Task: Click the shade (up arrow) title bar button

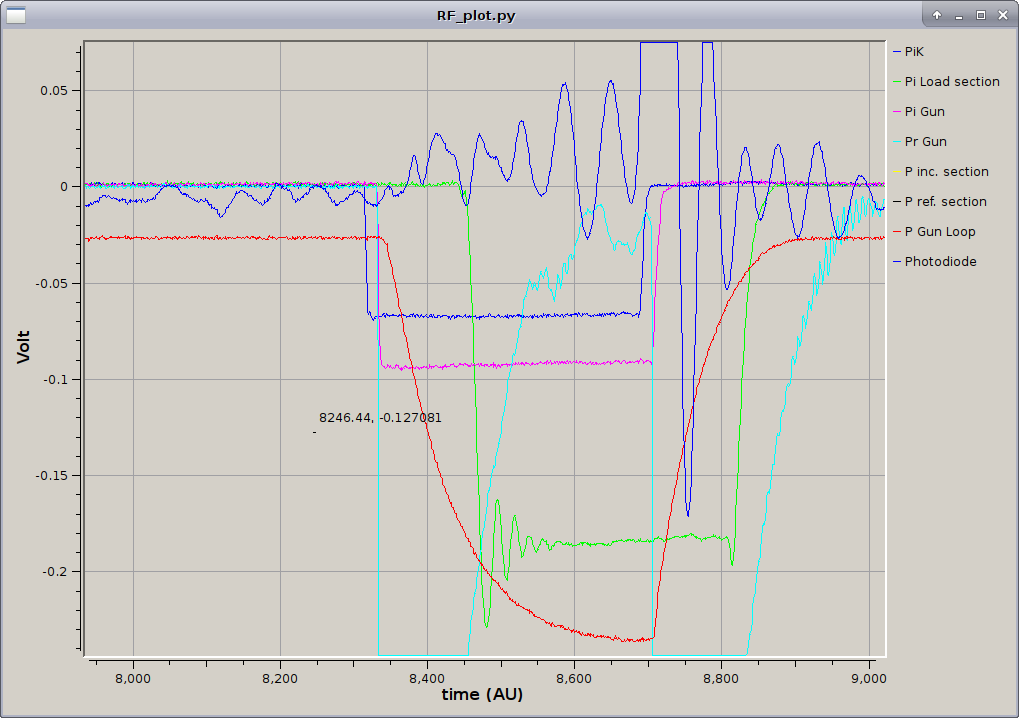Action: tap(937, 15)
